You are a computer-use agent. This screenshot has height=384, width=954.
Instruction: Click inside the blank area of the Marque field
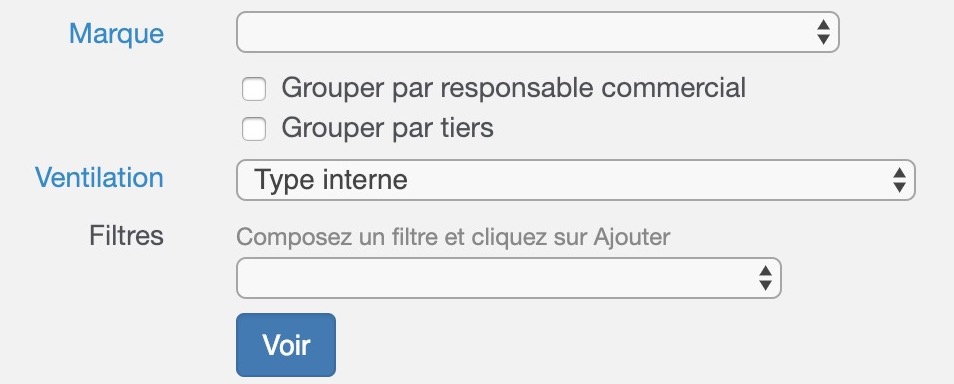[523, 32]
